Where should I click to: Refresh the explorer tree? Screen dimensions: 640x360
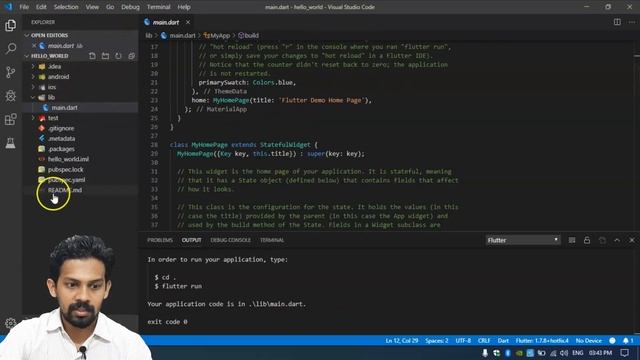click(x=118, y=56)
